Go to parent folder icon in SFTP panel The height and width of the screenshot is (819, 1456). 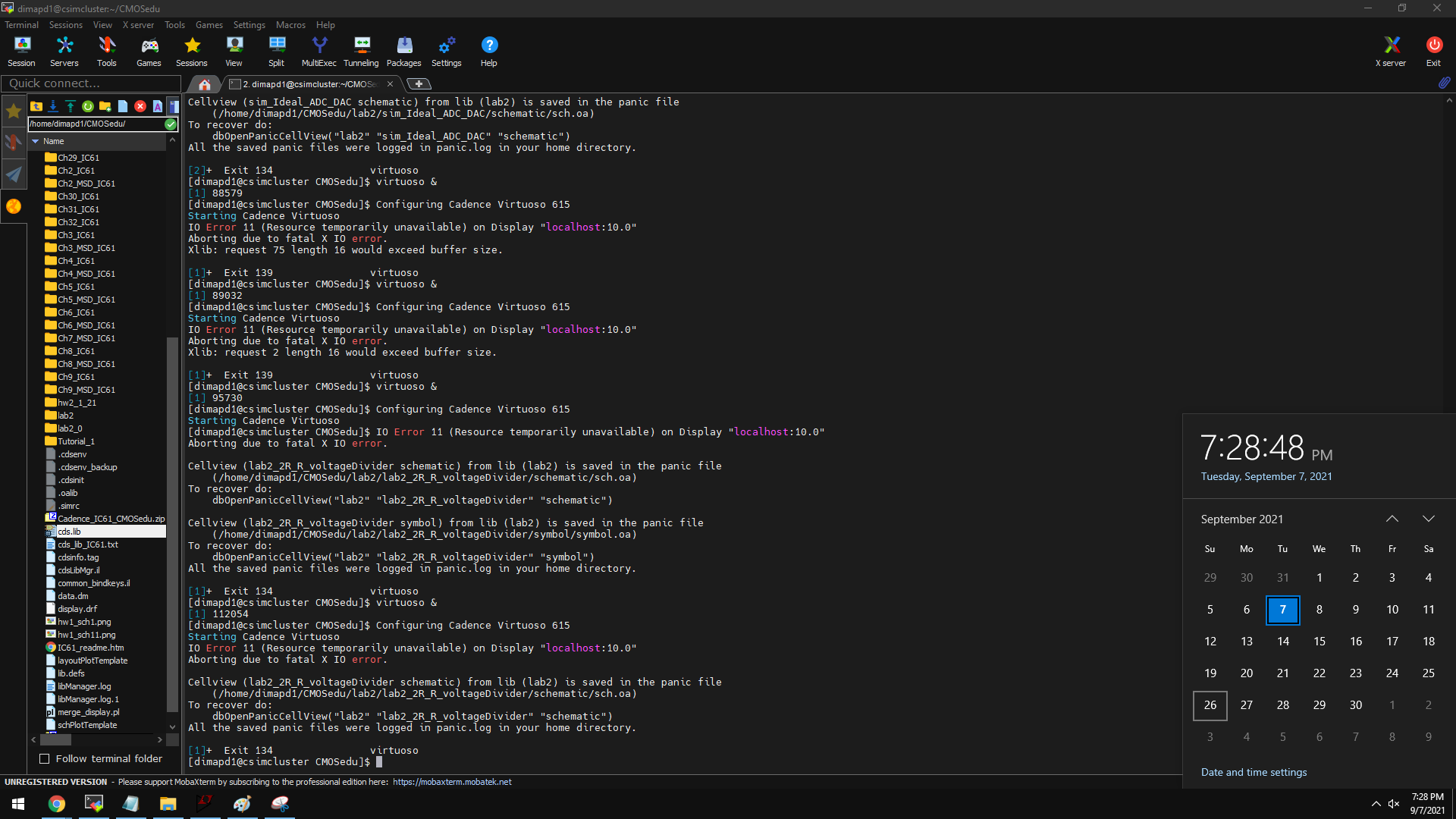point(36,106)
